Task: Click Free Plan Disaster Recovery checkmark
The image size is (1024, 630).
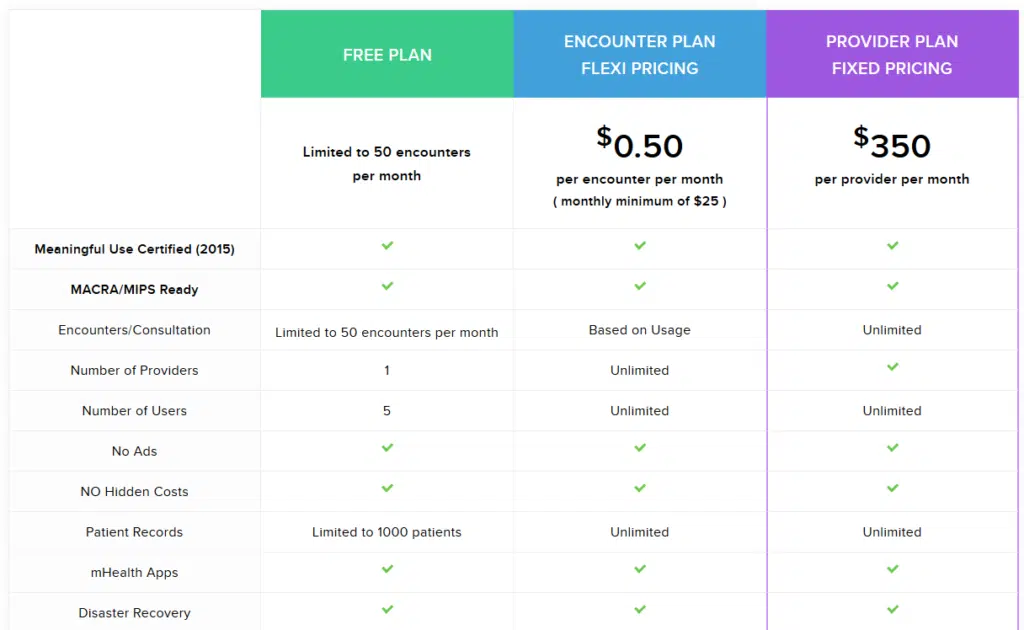Action: 387,609
